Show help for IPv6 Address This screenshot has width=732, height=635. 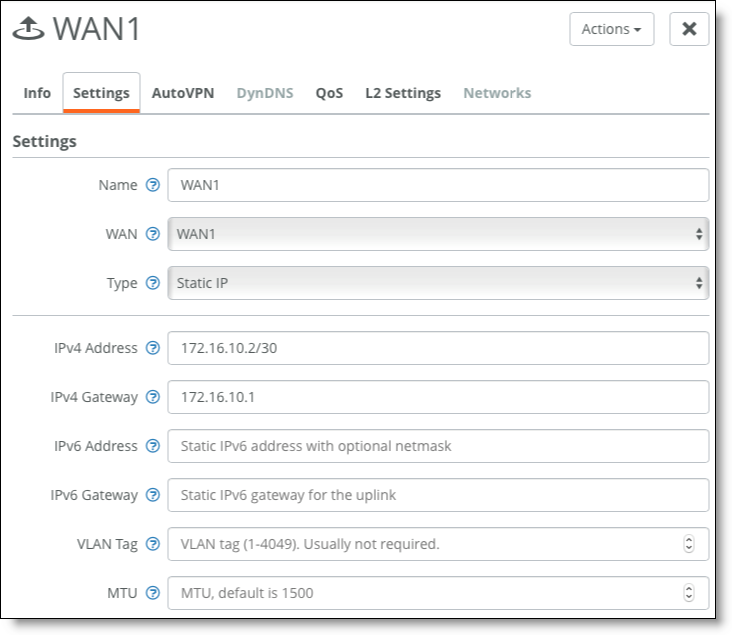153,446
